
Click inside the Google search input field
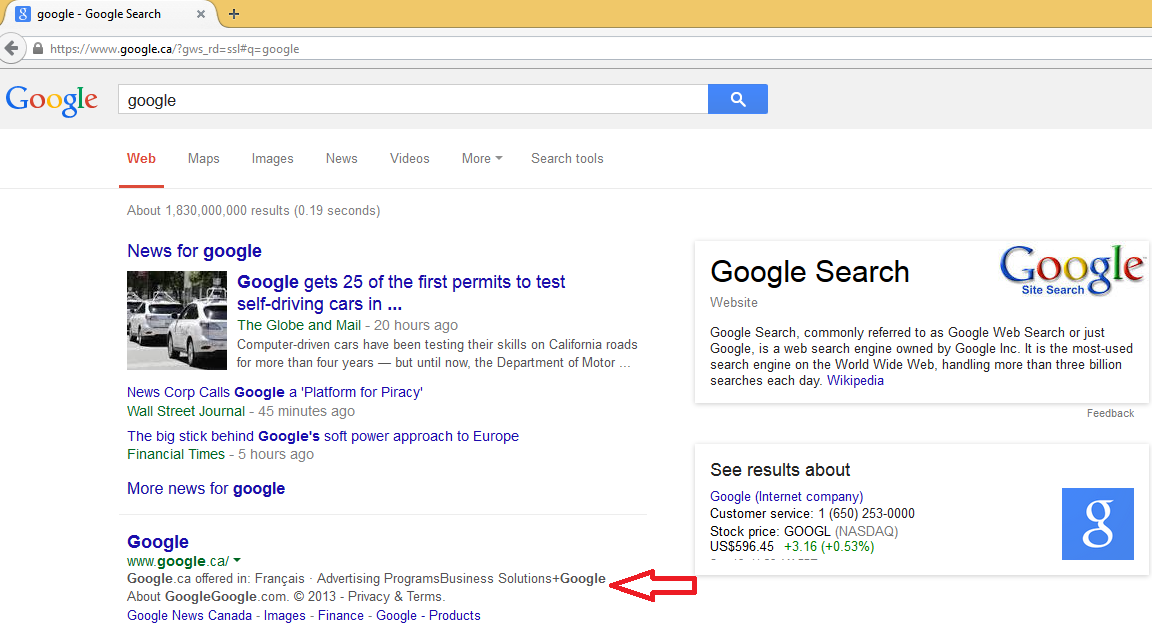tap(413, 99)
